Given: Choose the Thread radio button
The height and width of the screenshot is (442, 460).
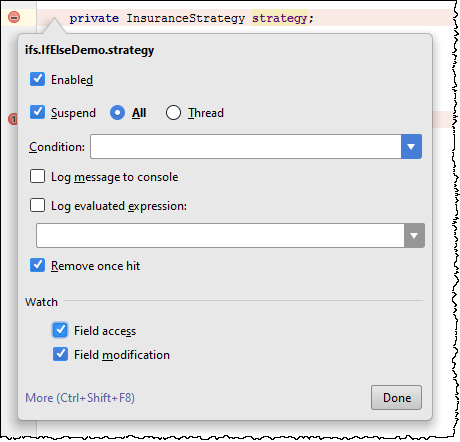Looking at the screenshot, I should tap(173, 113).
